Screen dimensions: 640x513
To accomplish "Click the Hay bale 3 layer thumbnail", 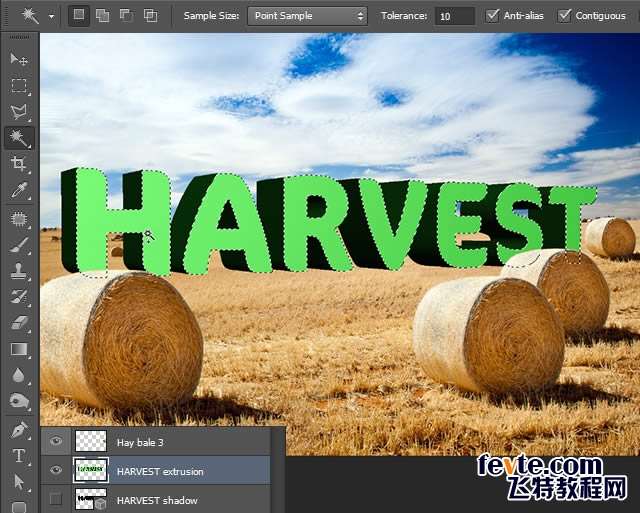I will pyautogui.click(x=91, y=441).
